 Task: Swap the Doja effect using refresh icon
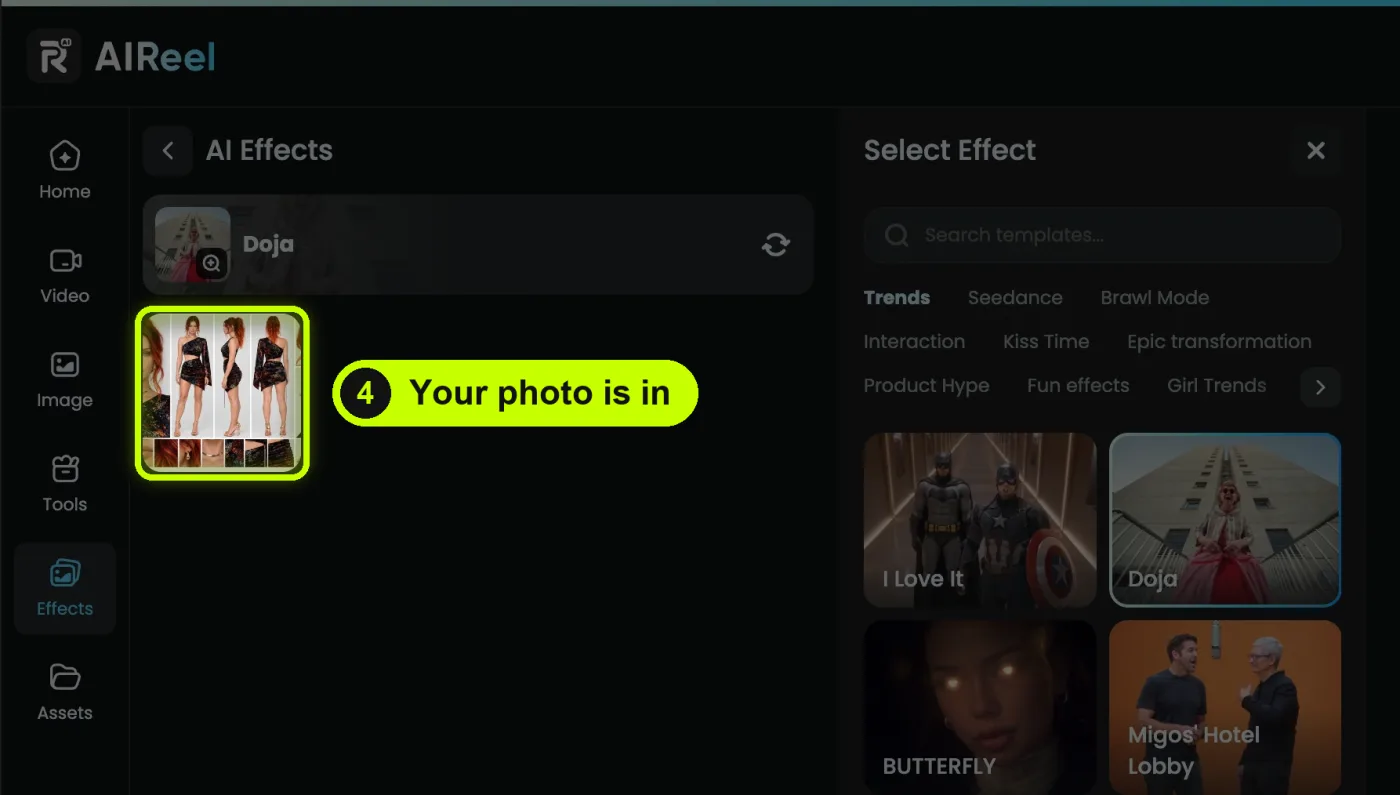coord(776,244)
